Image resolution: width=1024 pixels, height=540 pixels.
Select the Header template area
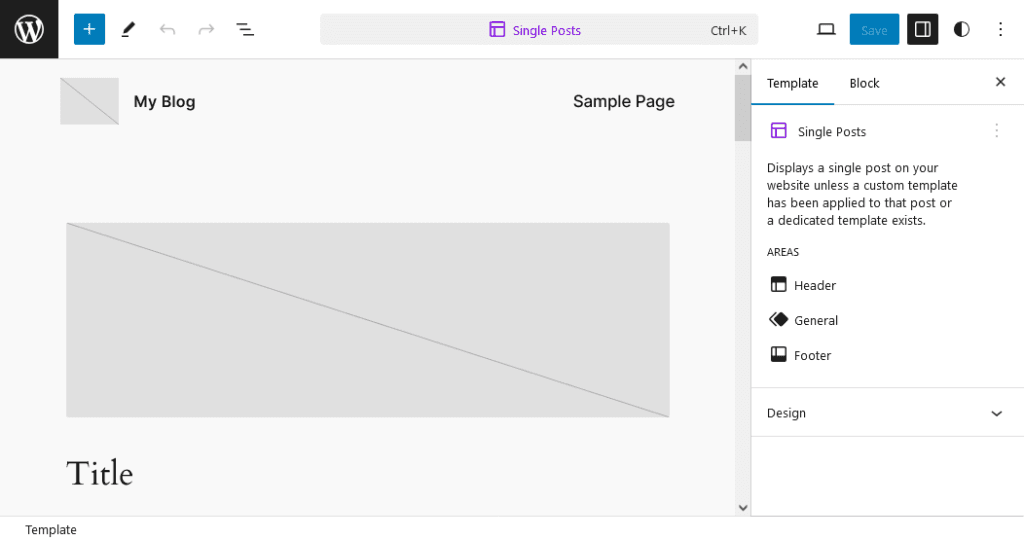point(803,285)
